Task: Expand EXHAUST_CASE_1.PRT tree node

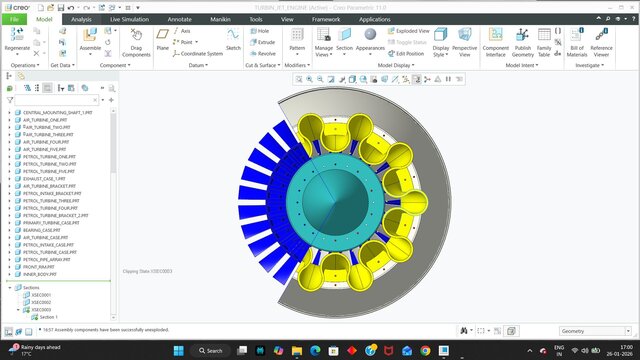Action: click(9, 179)
